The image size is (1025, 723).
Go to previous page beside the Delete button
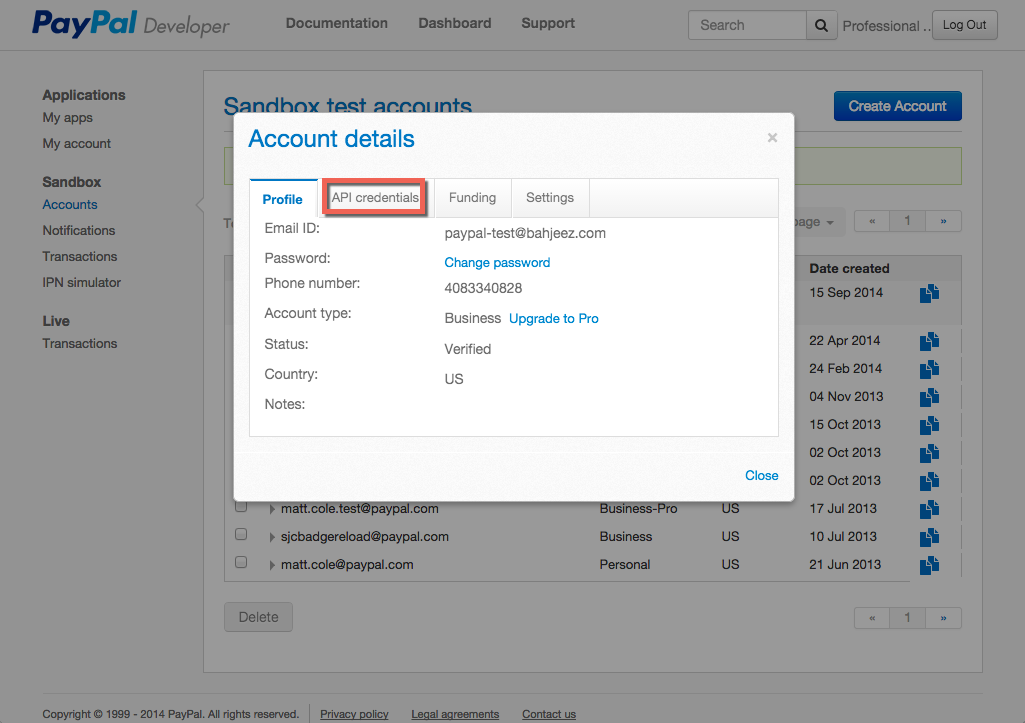872,618
